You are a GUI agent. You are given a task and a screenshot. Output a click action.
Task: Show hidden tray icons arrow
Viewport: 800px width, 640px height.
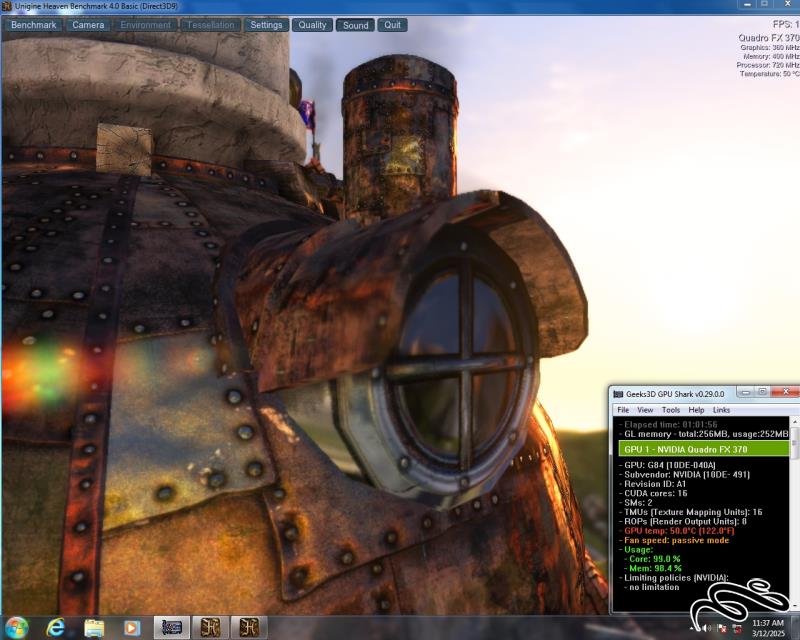pyautogui.click(x=692, y=628)
